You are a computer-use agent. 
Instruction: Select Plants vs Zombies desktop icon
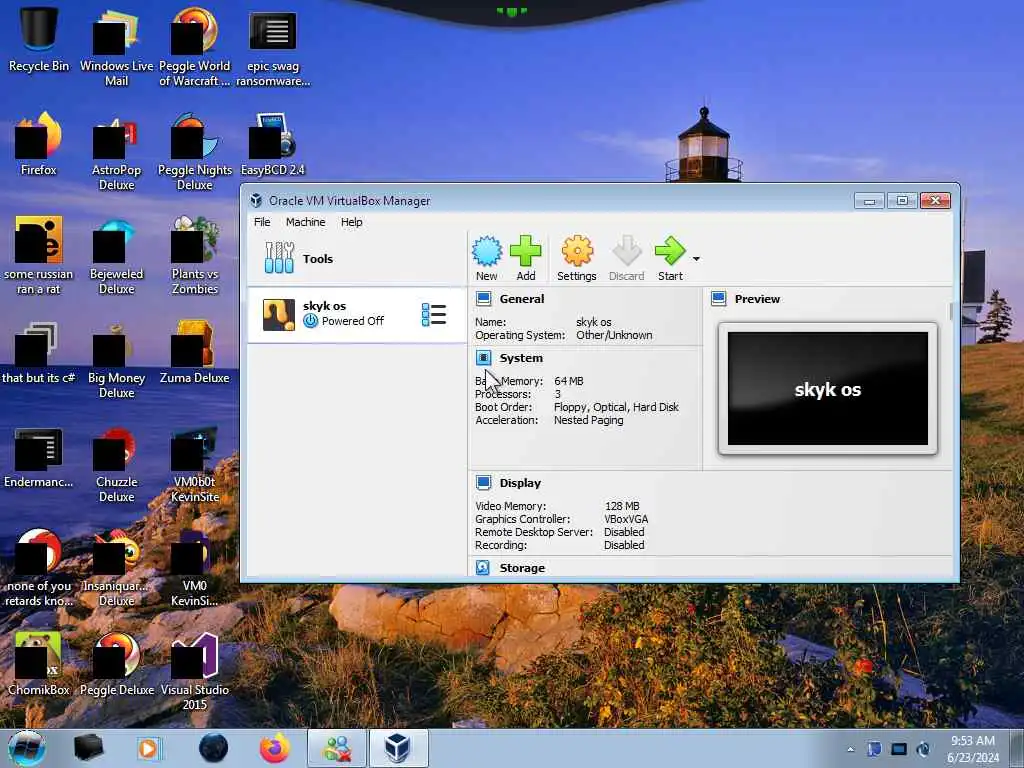195,255
